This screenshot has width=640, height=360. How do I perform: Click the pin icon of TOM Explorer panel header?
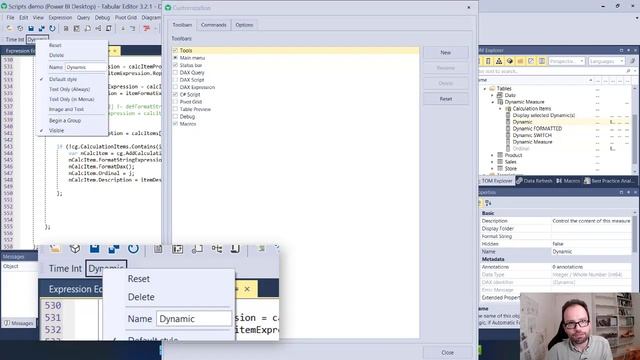point(629,50)
